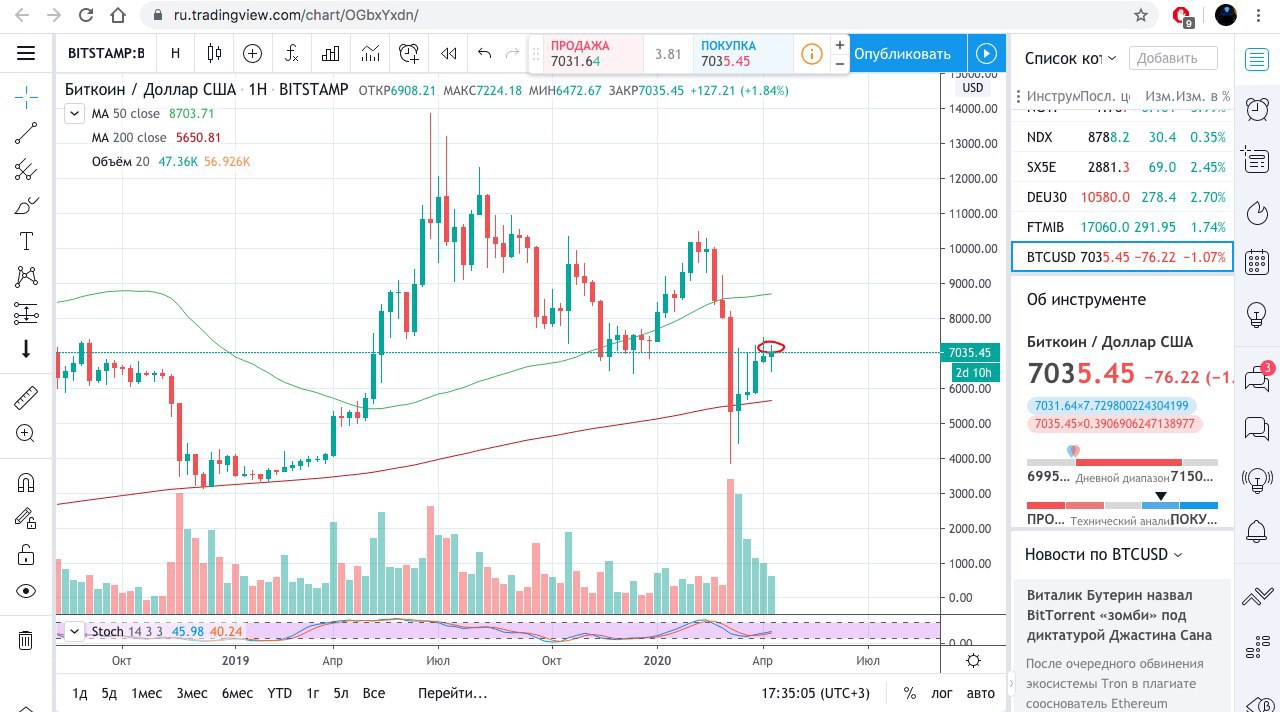This screenshot has height=712, width=1280.
Task: Toggle lock all drawing tools
Action: (26, 555)
